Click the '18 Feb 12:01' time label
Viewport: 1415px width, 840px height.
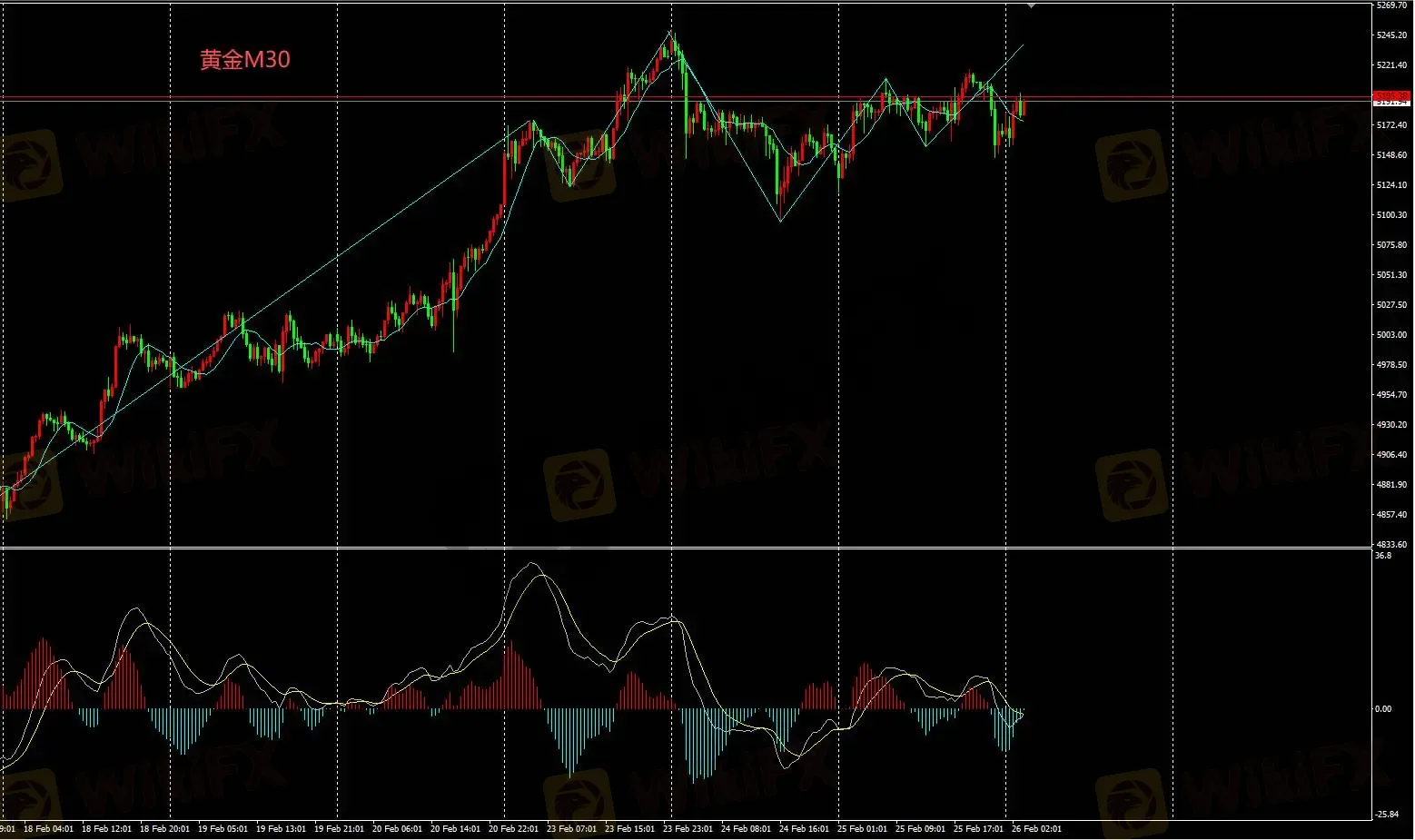tap(107, 829)
